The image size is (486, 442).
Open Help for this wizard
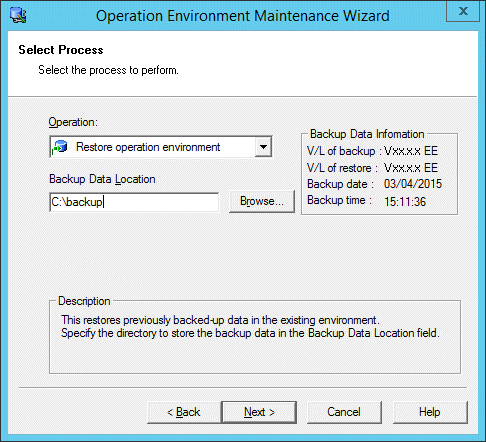430,412
